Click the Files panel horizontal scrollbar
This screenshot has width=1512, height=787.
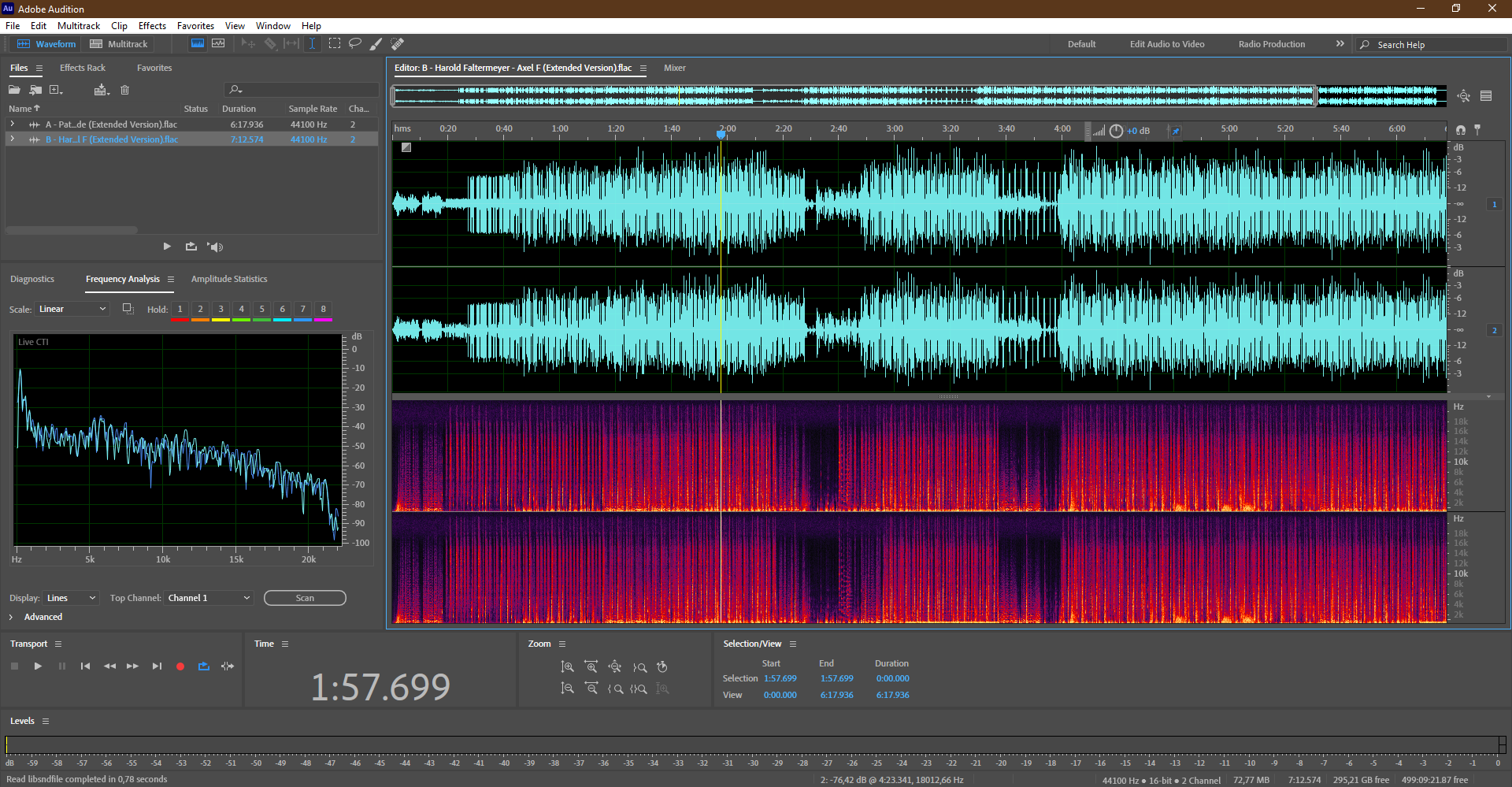click(x=72, y=230)
